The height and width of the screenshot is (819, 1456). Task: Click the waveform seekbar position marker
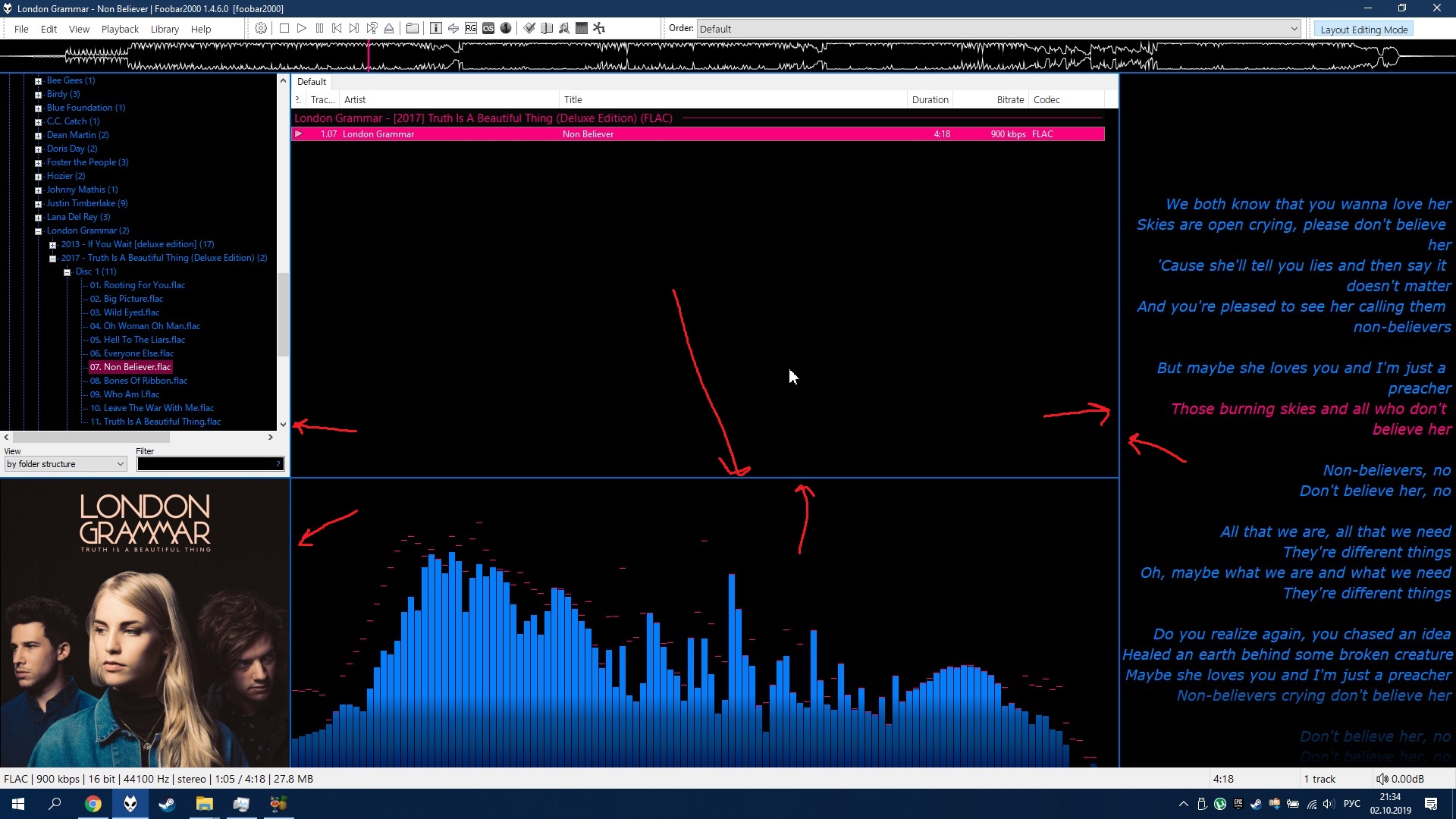point(369,56)
